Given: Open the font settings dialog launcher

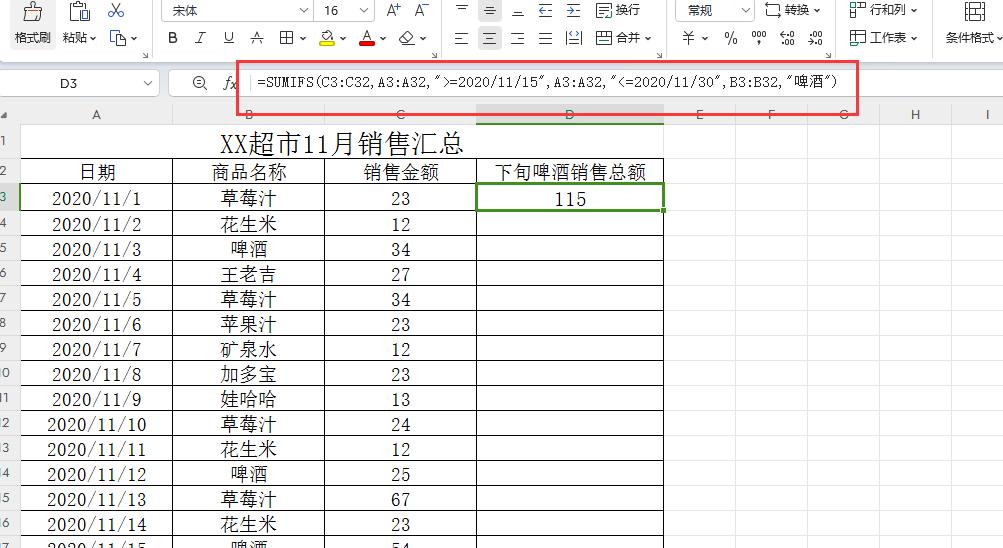Looking at the screenshot, I should 434,56.
